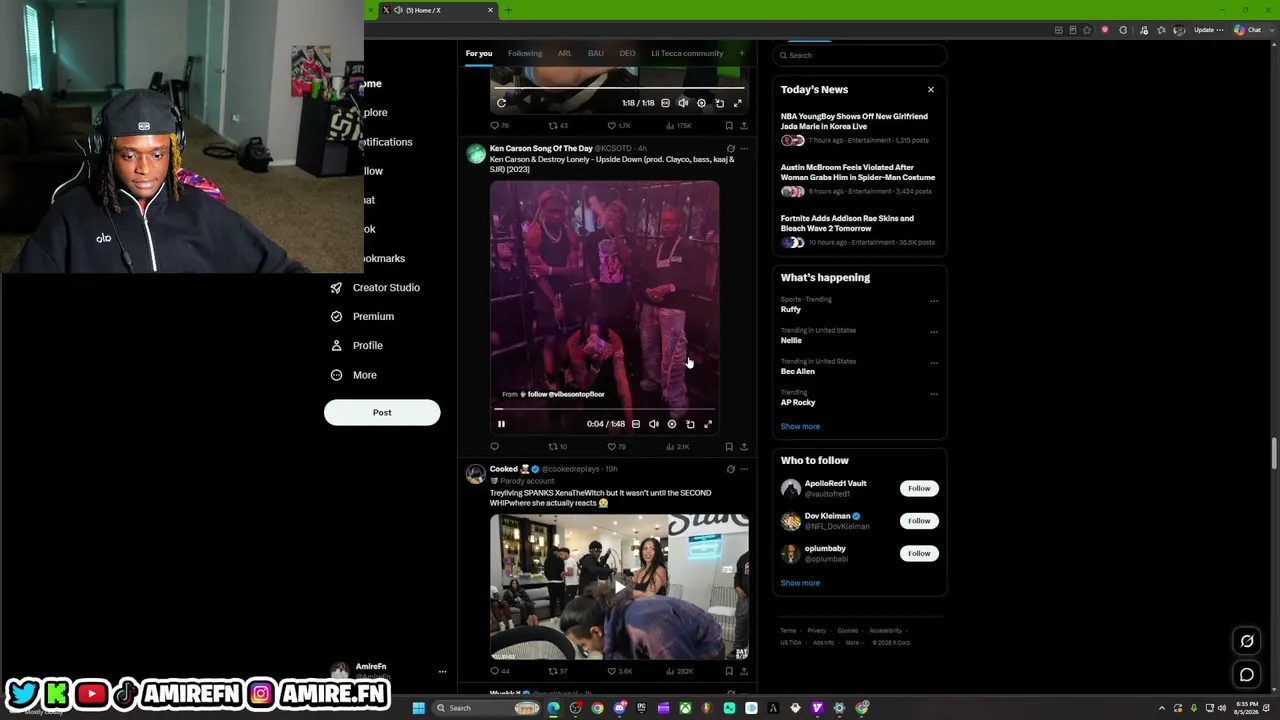Viewport: 1280px width, 720px height.
Task: Like the Cooked post about Treyliving
Action: tap(621, 671)
